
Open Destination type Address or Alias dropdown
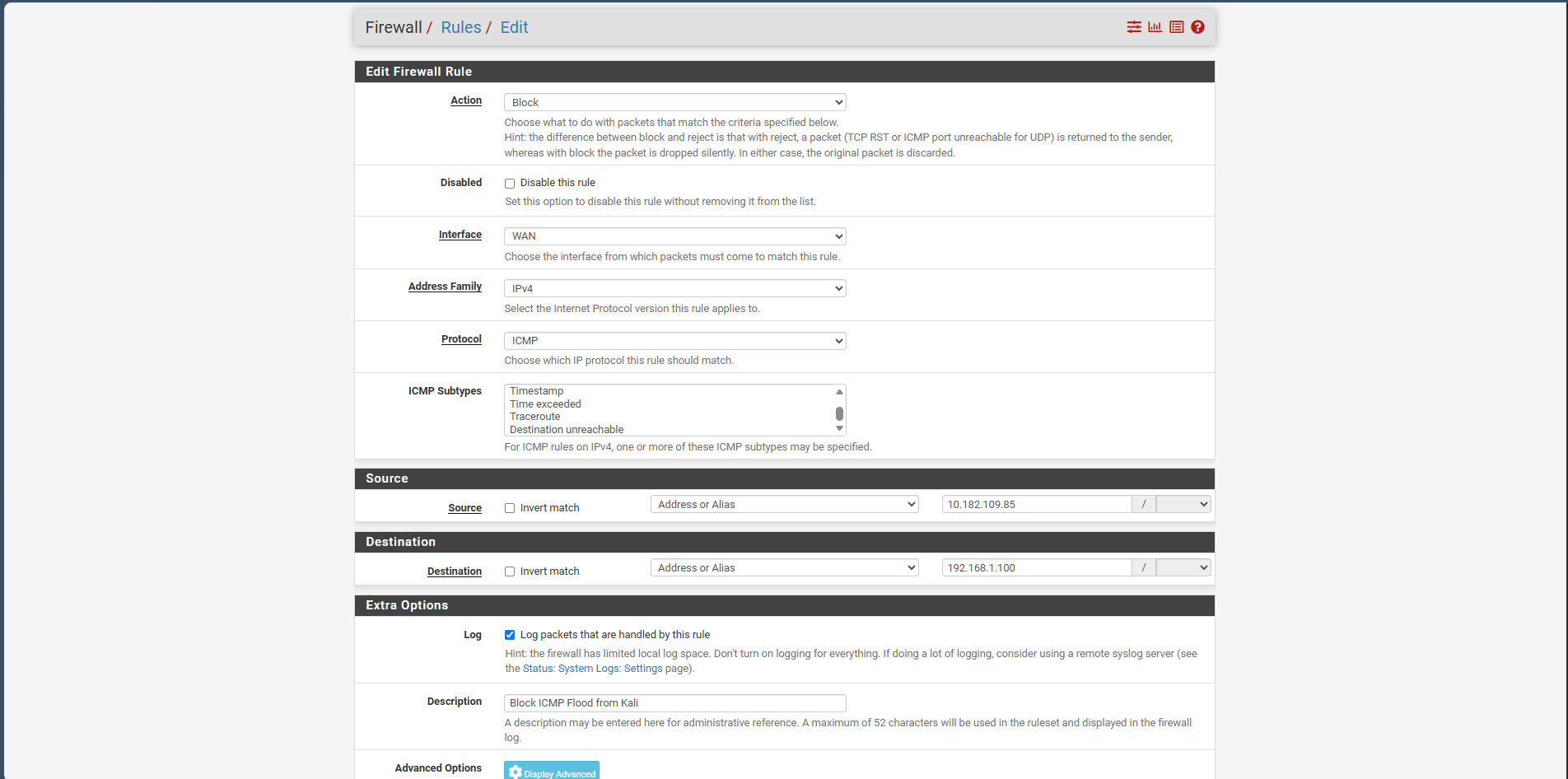pos(785,568)
